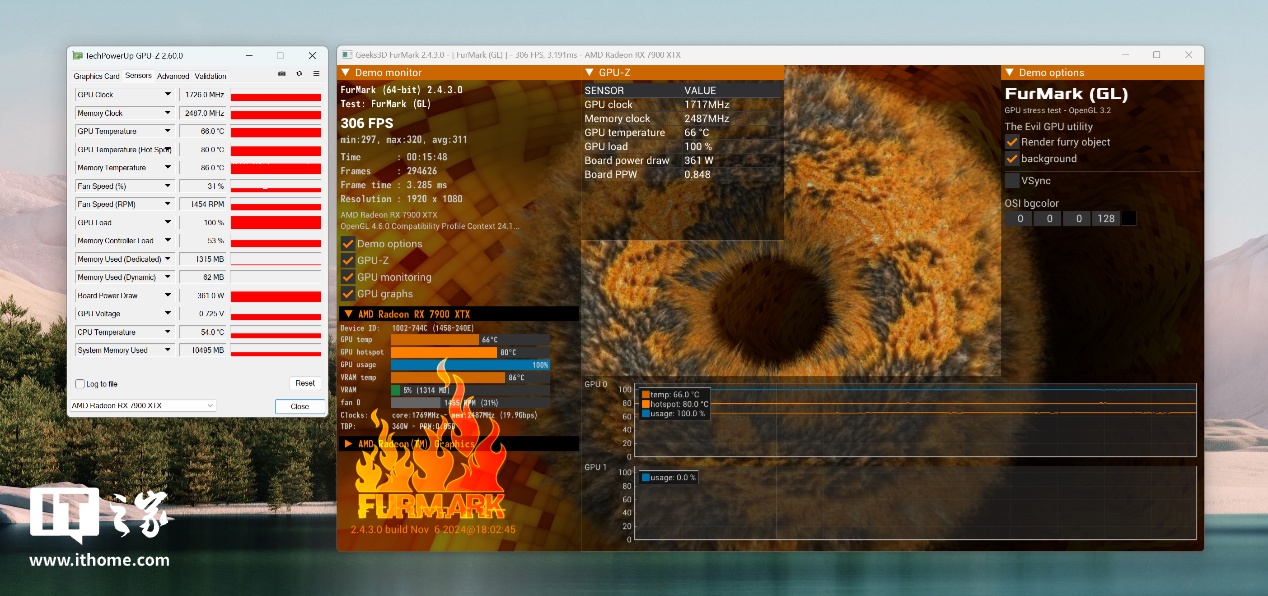Open the GPU Clock sensor dropdown arrow
Viewport: 1268px width, 596px height.
pyautogui.click(x=167, y=95)
